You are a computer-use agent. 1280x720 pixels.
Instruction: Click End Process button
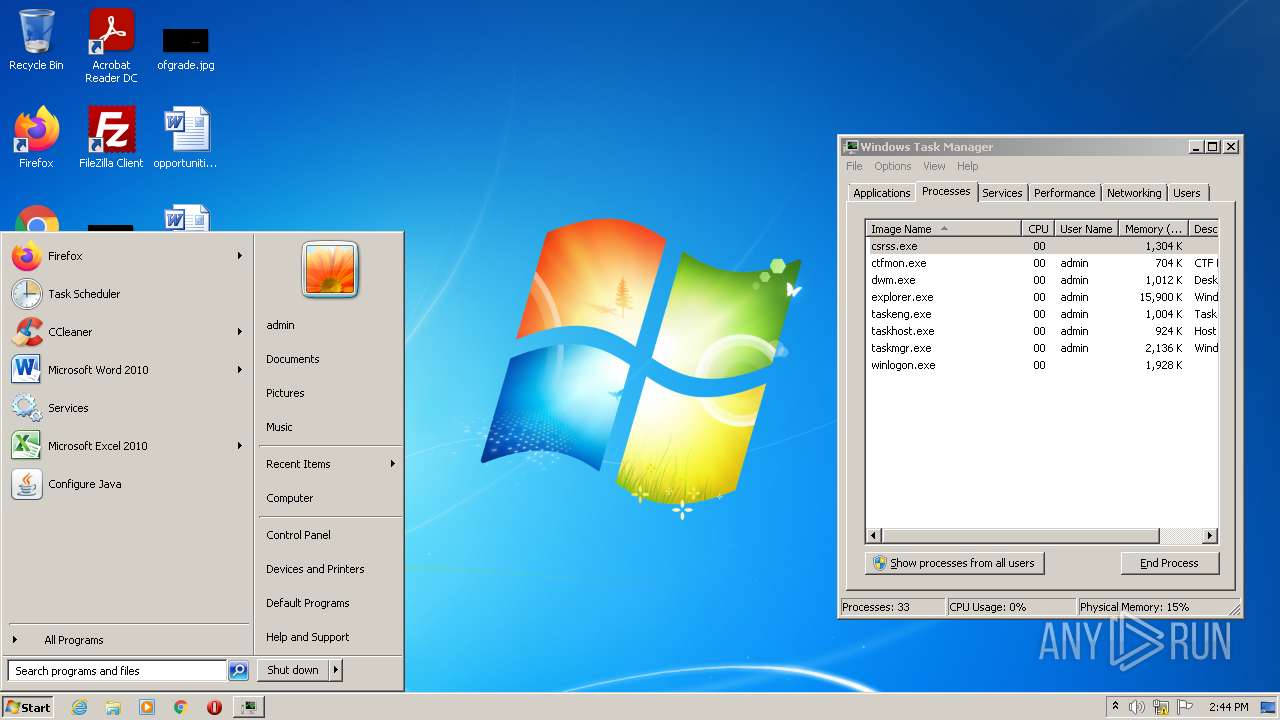pos(1169,563)
